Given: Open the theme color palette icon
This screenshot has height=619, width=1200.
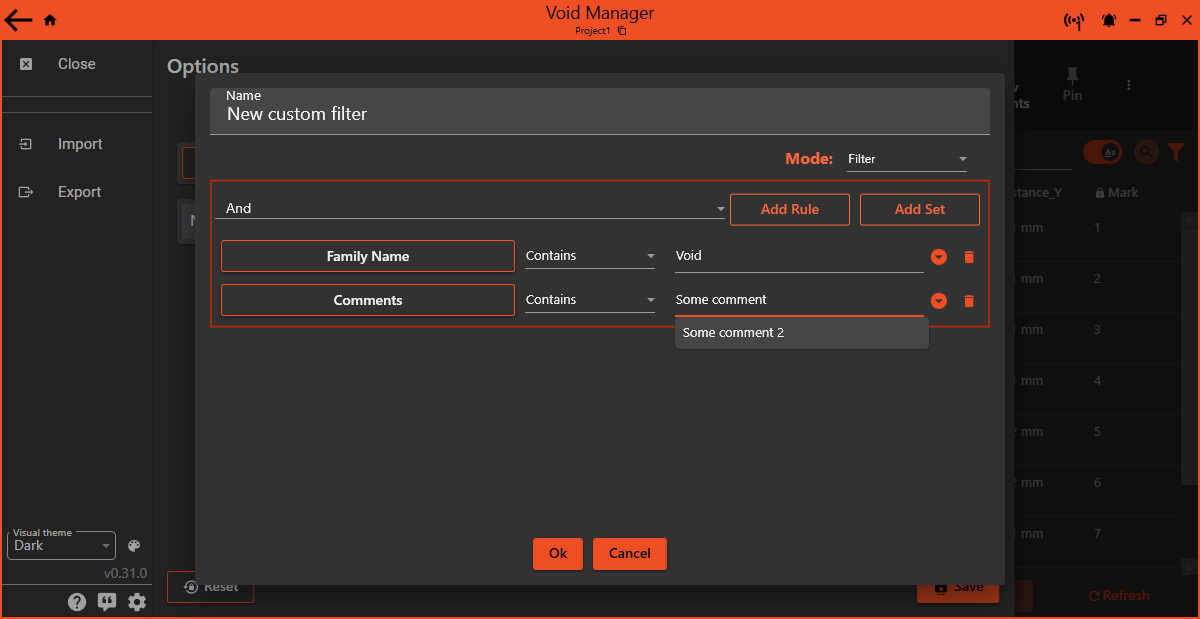Looking at the screenshot, I should [133, 545].
